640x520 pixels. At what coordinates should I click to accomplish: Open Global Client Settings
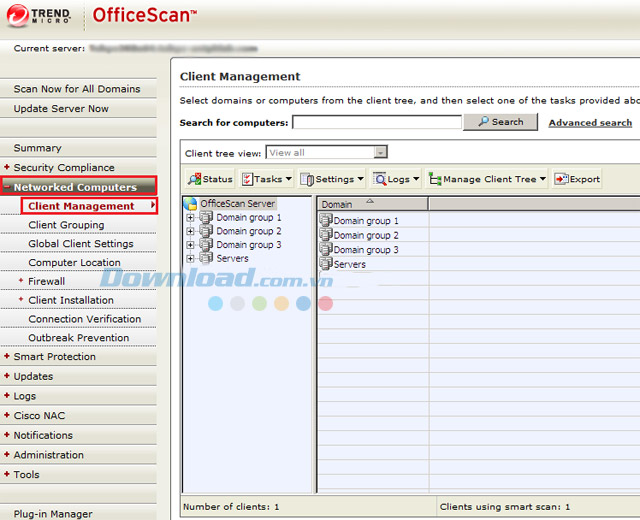click(81, 244)
